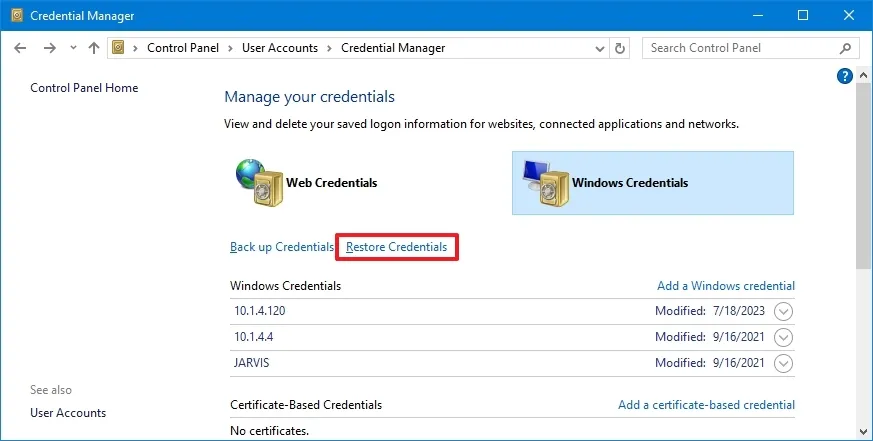Click Modified 7/18/2023 date text
The width and height of the screenshot is (873, 441).
pyautogui.click(x=710, y=311)
